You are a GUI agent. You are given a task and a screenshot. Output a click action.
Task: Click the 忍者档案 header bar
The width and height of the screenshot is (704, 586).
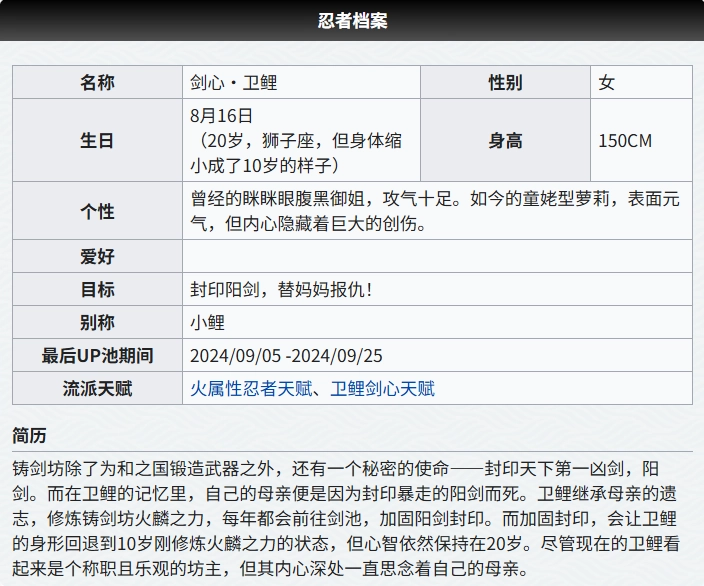352,20
